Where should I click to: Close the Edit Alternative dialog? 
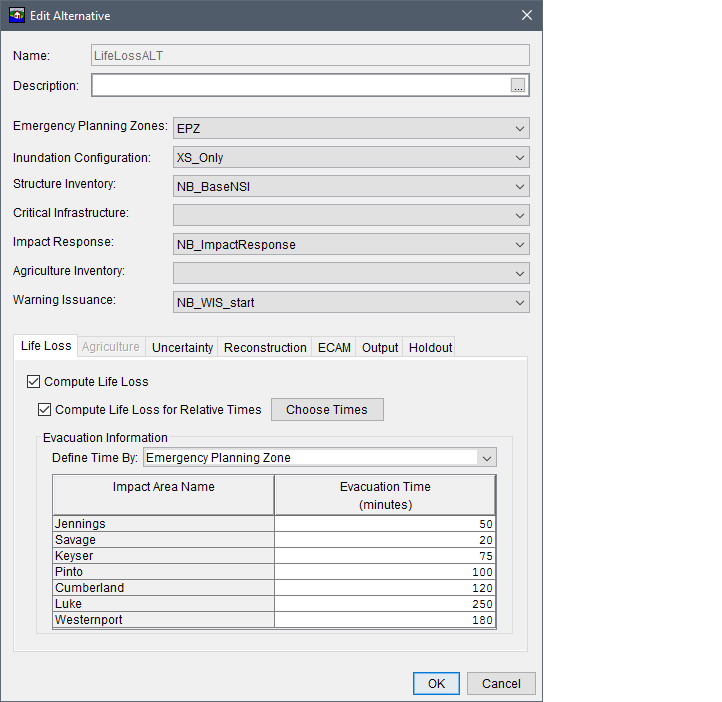tap(527, 15)
